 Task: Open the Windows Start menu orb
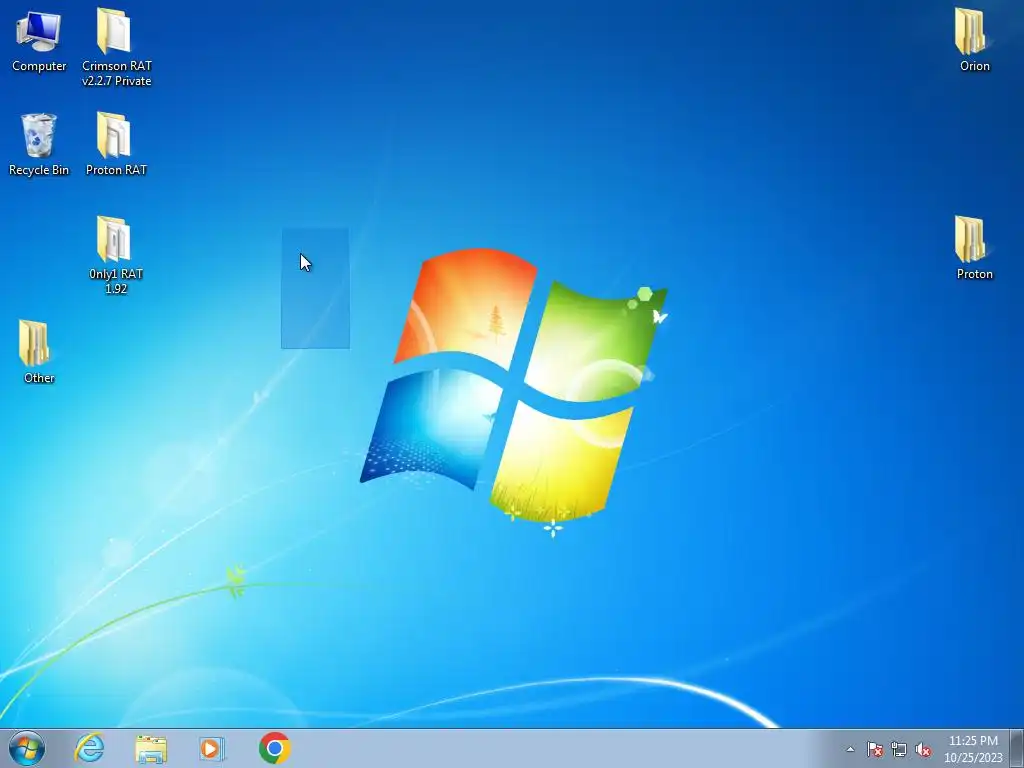click(x=27, y=748)
